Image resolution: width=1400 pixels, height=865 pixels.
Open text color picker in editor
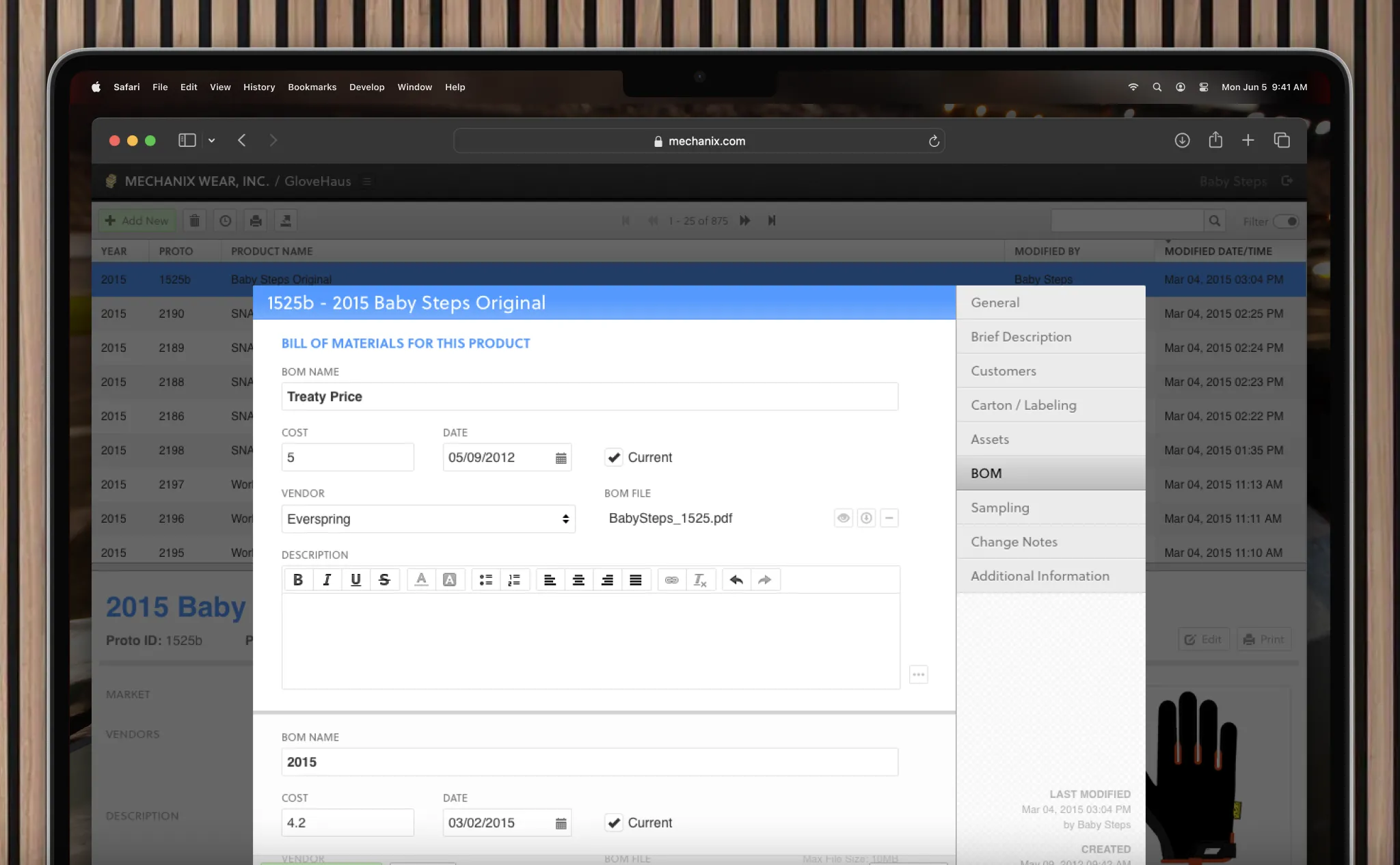click(422, 579)
